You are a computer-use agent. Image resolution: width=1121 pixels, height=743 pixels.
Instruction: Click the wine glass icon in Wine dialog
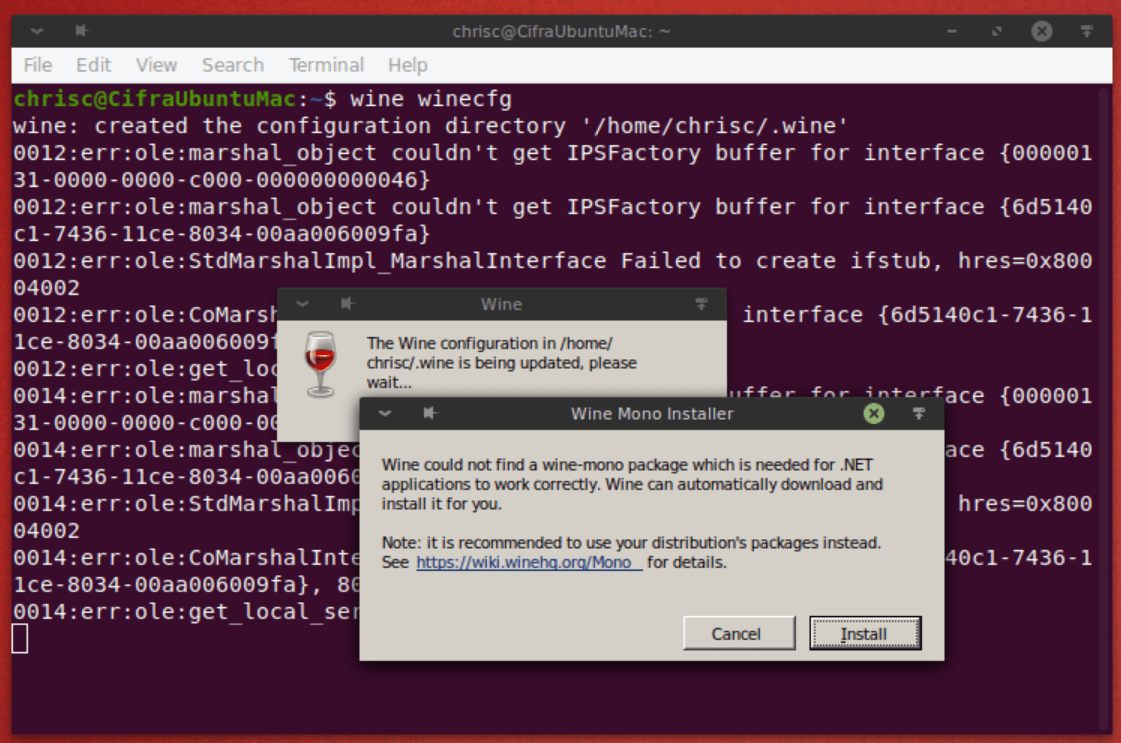[x=320, y=364]
